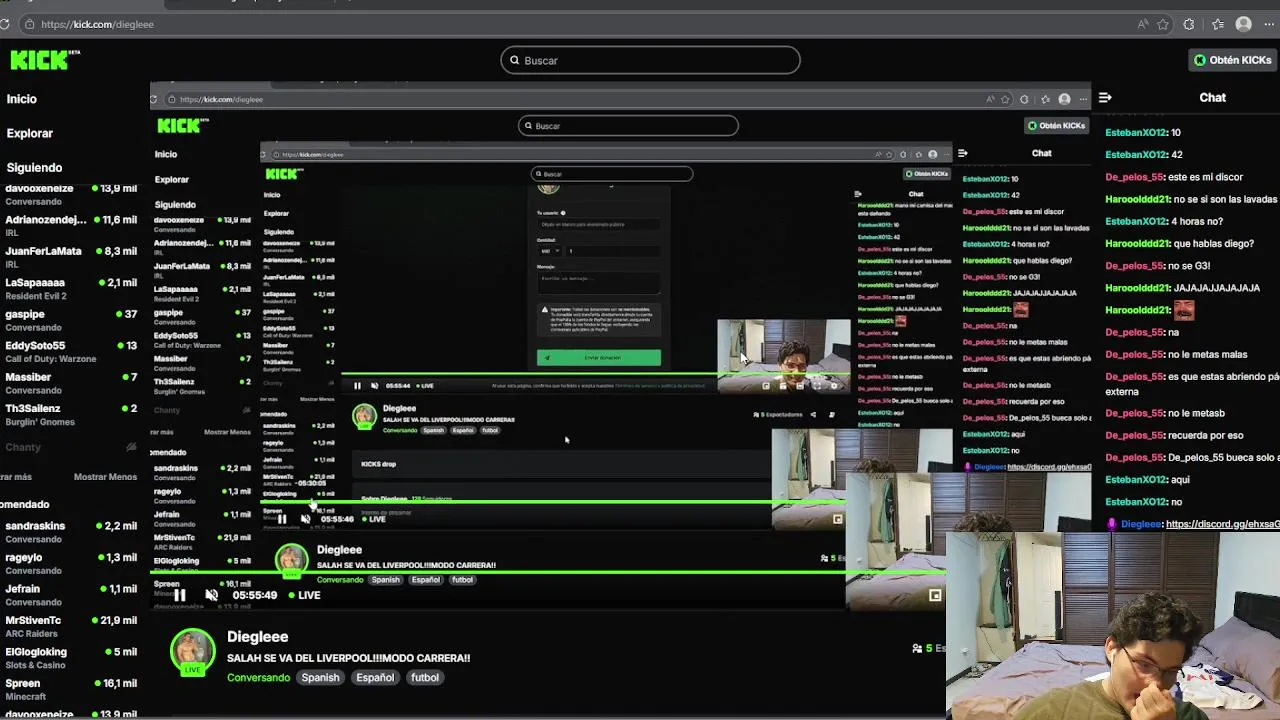Open read aloud icon in browser bar

click(x=1143, y=24)
